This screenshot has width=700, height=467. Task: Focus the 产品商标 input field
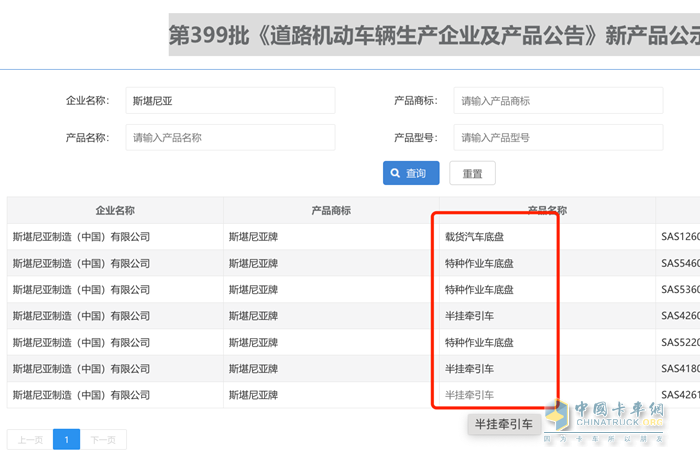pyautogui.click(x=558, y=101)
